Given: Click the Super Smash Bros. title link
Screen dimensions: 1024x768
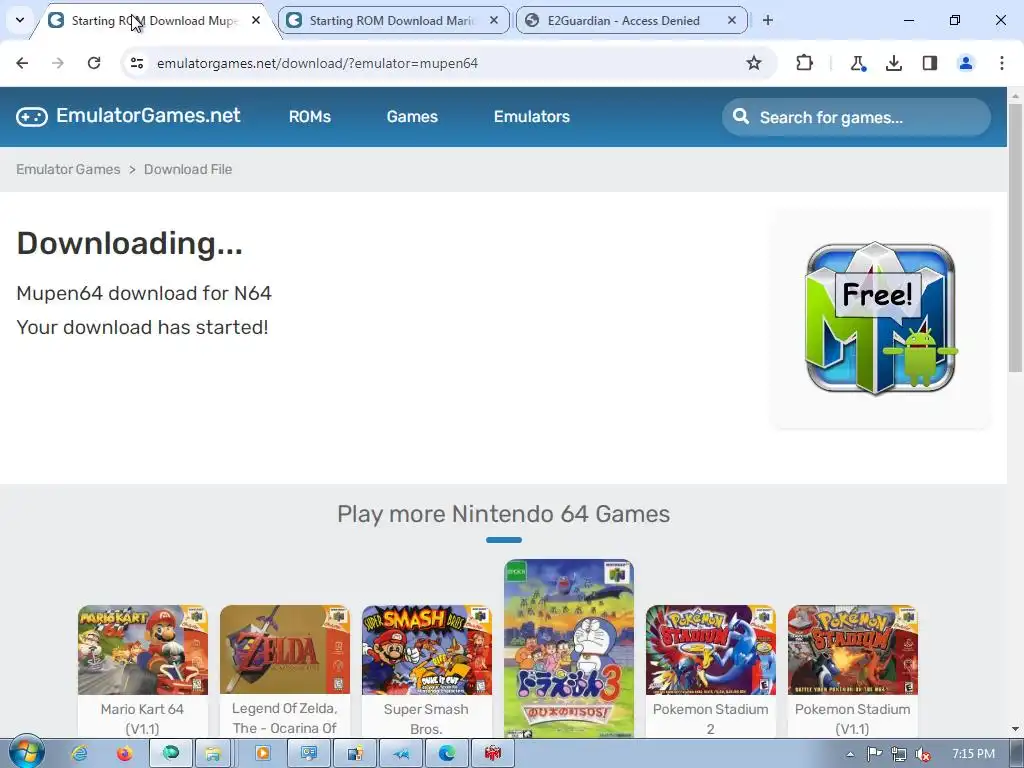Looking at the screenshot, I should 426,718.
